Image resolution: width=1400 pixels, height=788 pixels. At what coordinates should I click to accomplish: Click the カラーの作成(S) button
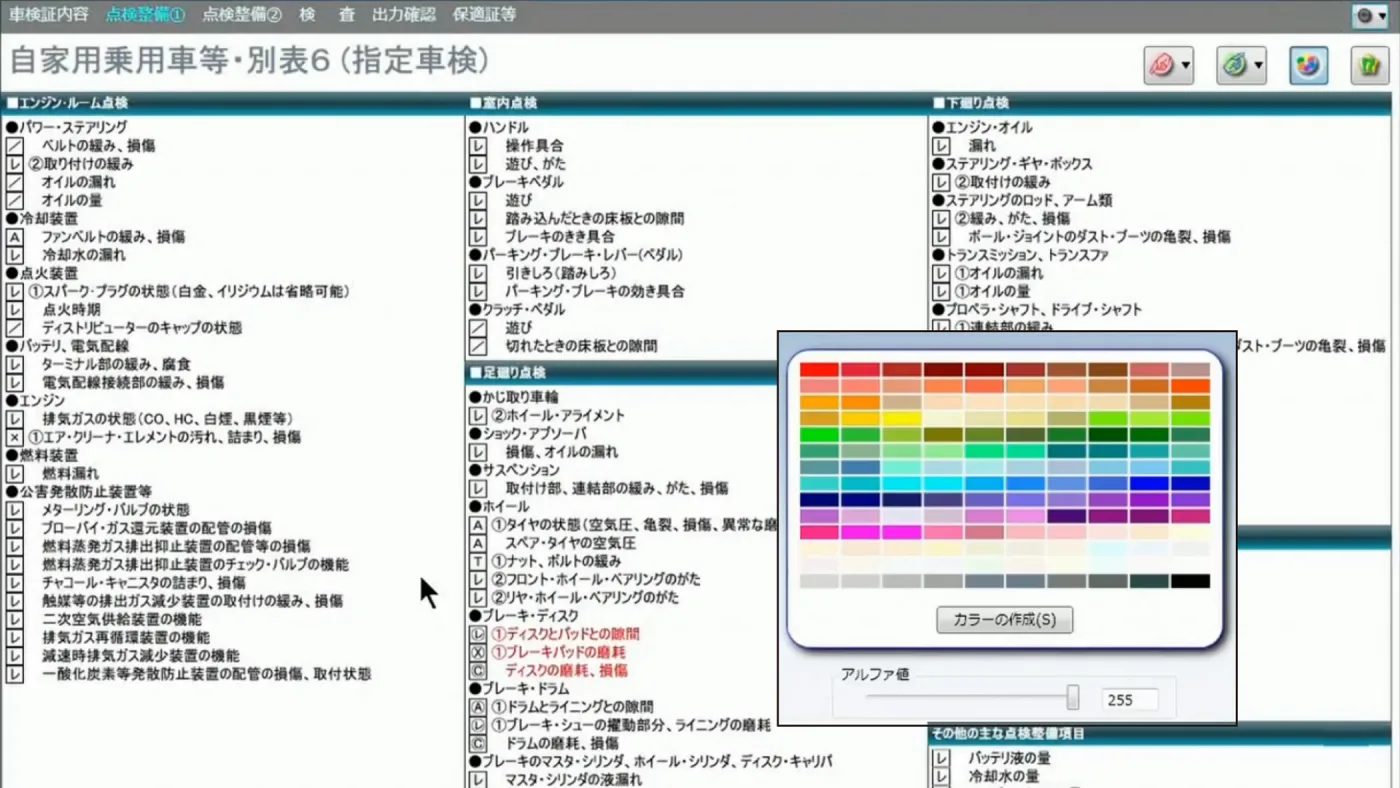pyautogui.click(x=1004, y=620)
